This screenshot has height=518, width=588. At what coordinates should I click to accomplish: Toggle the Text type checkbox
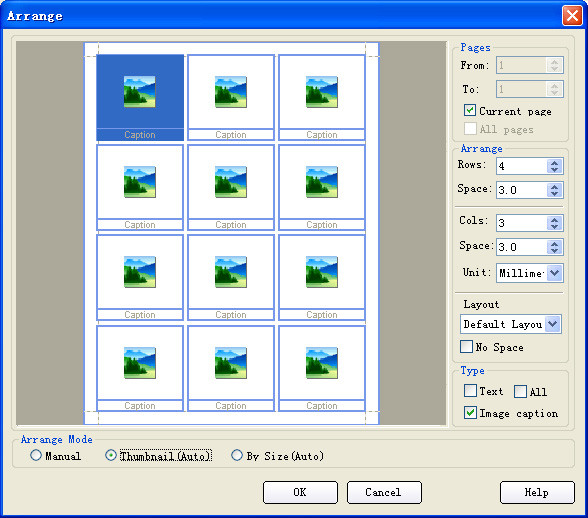tap(470, 391)
